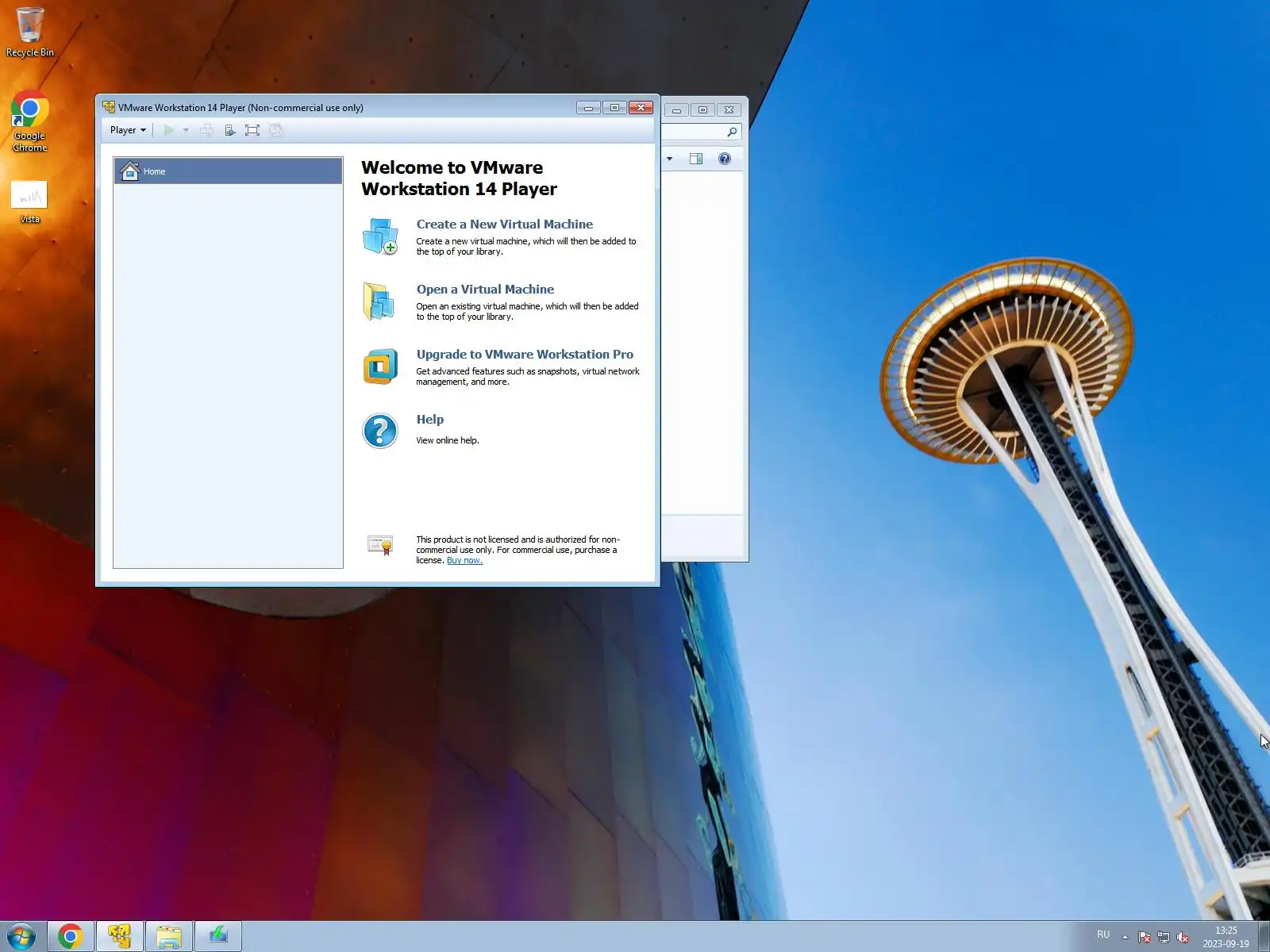
Task: Open the Action Center flag icon
Action: [x=1144, y=937]
